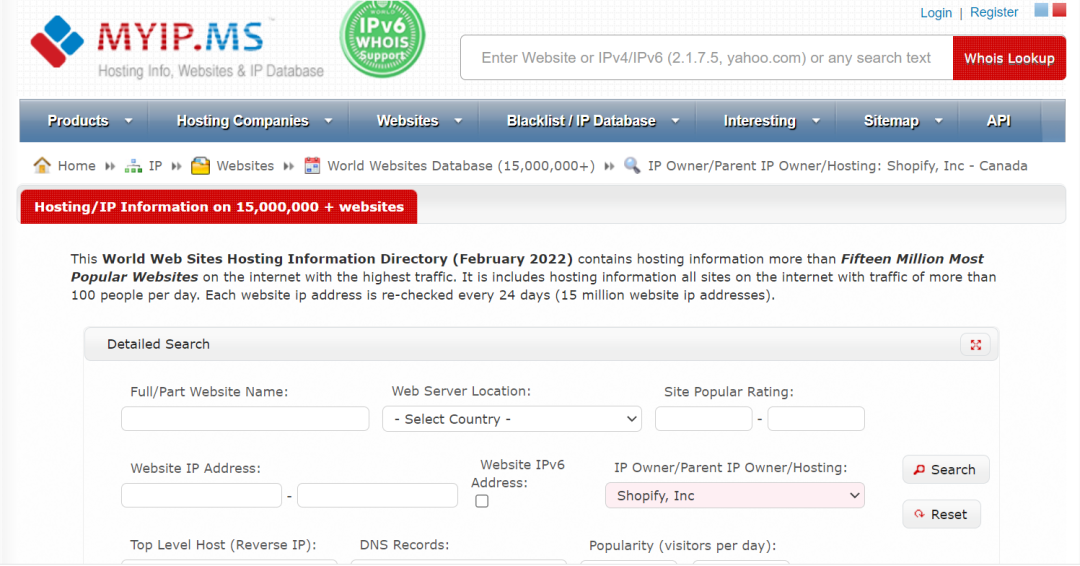1080x566 pixels.
Task: Click the Home house icon in breadcrumb
Action: (42, 165)
